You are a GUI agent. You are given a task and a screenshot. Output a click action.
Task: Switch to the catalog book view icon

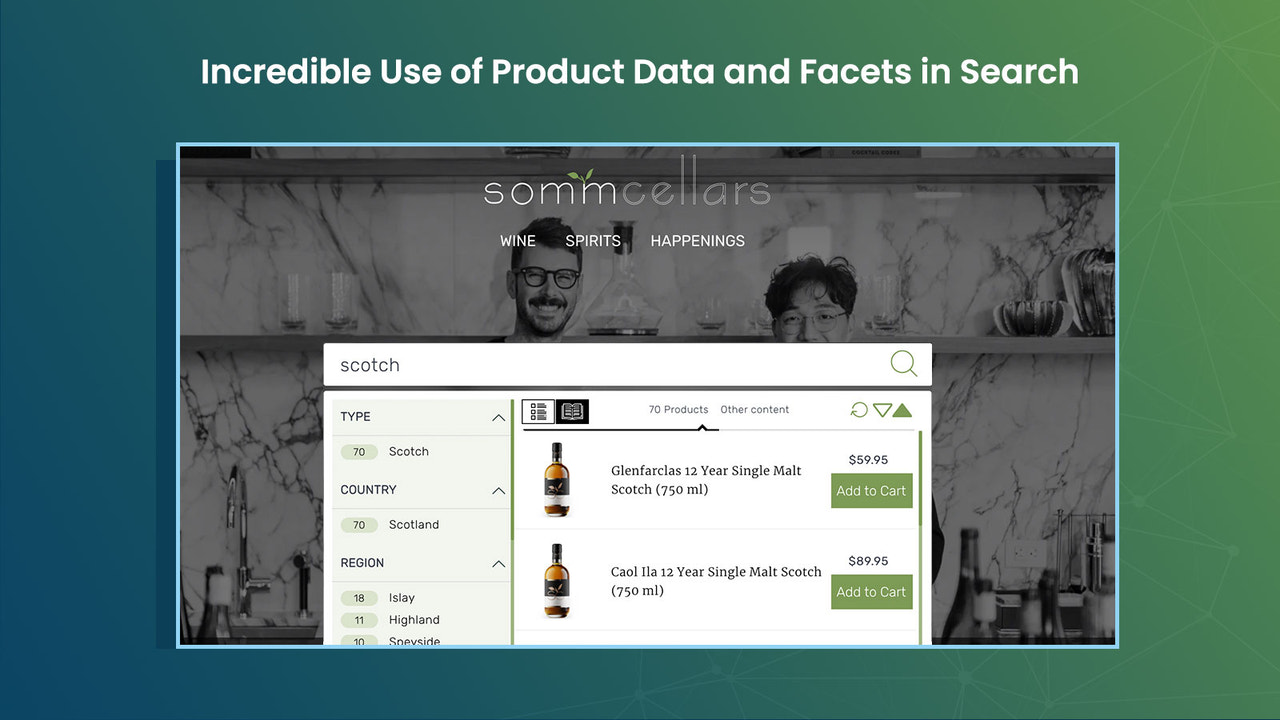(x=573, y=411)
